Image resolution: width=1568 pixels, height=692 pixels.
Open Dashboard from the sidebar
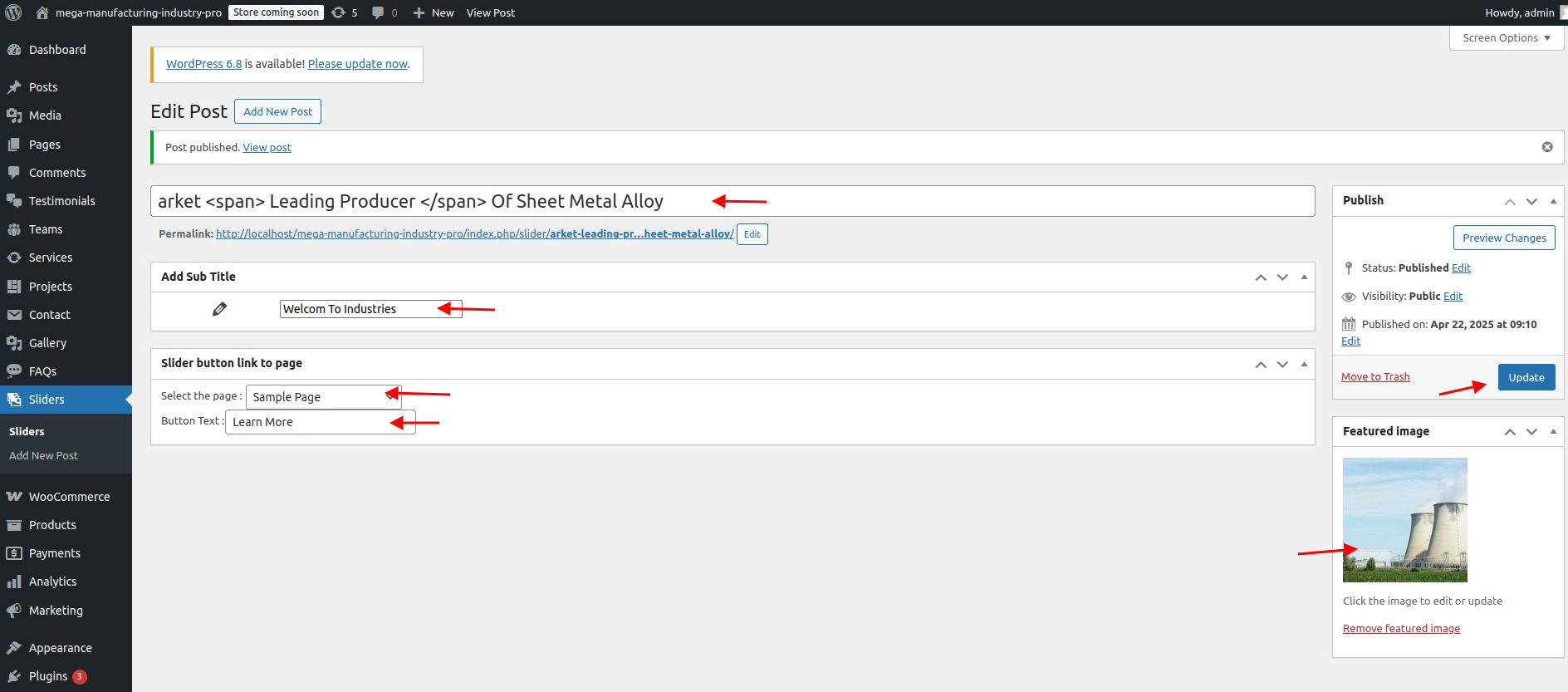(56, 50)
